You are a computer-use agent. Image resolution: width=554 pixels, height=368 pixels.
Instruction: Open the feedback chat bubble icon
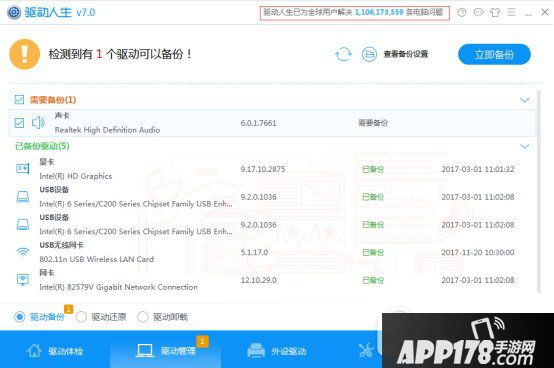[478, 13]
